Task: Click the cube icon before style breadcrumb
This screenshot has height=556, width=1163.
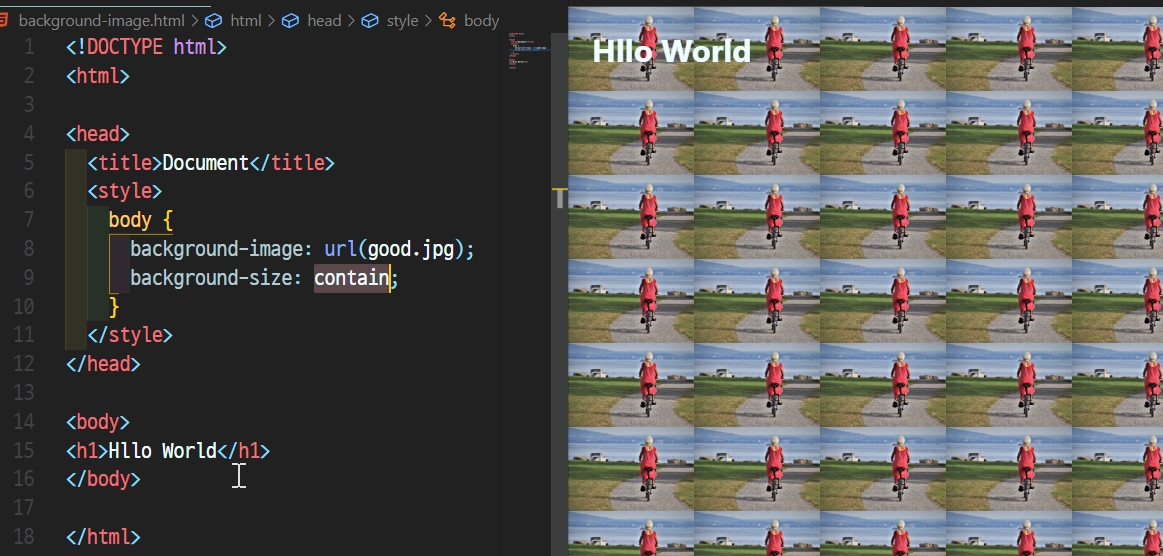Action: click(369, 21)
